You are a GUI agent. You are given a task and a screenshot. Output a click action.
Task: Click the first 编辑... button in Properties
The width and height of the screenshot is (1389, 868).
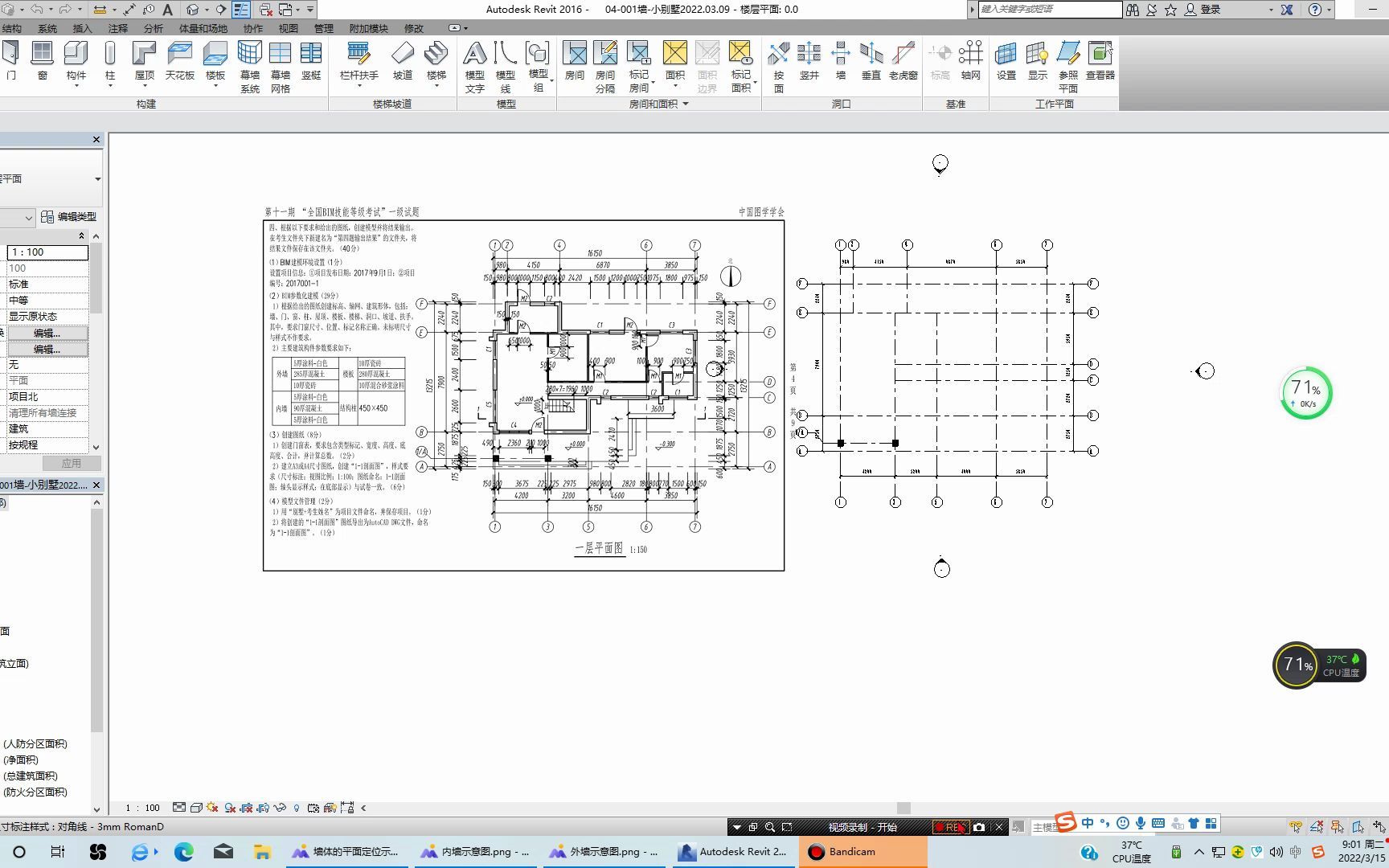click(x=47, y=333)
